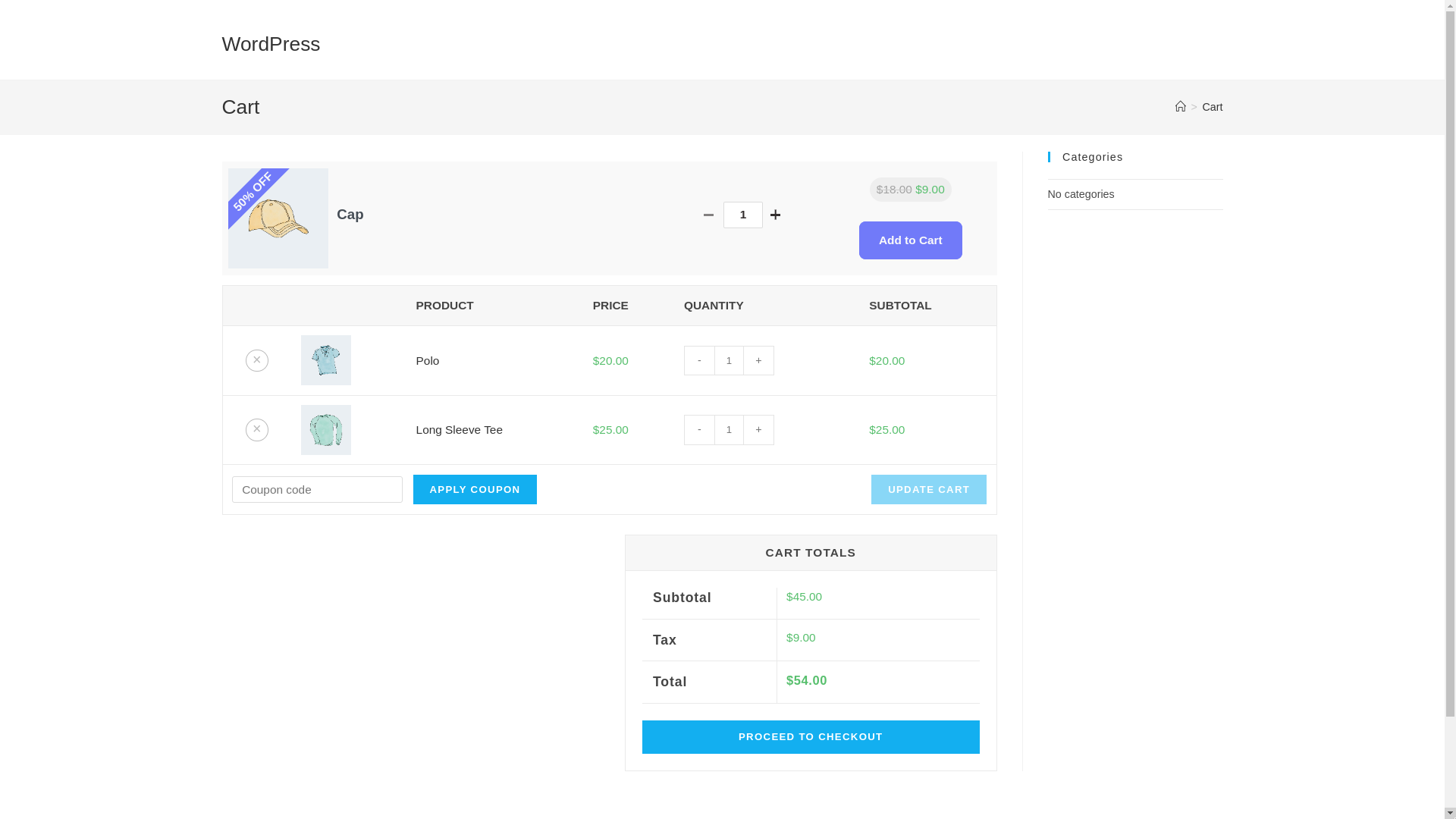Click the Polo product thumbnail image
This screenshot has height=819, width=1456.
(326, 360)
